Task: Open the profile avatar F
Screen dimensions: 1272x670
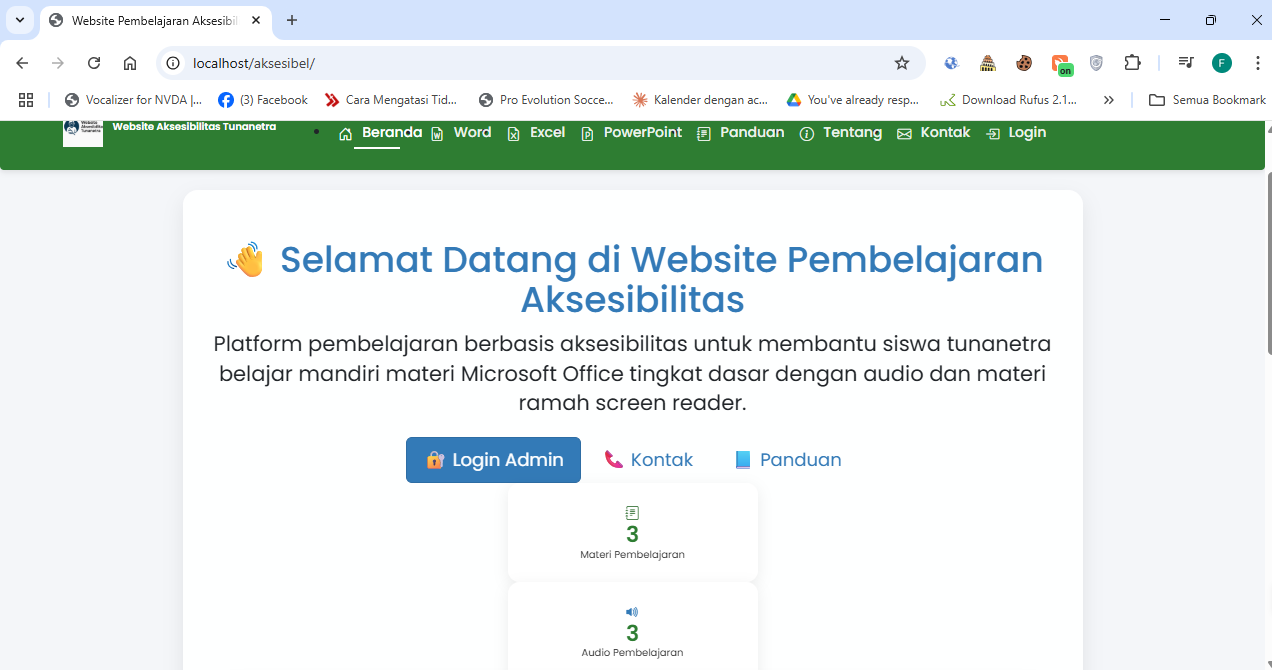Action: [x=1222, y=63]
